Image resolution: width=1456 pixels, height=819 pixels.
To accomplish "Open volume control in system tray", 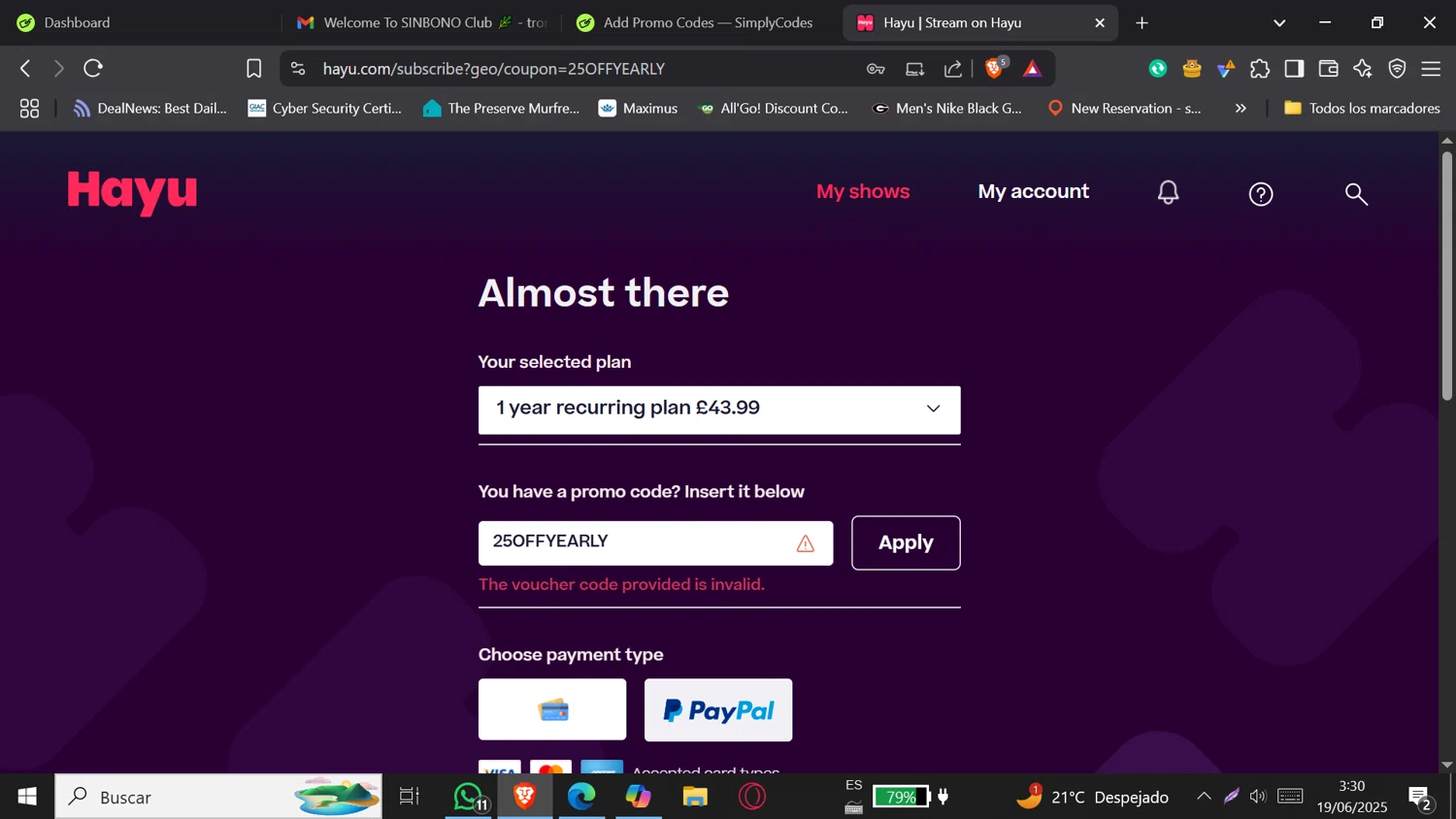I will [1258, 797].
